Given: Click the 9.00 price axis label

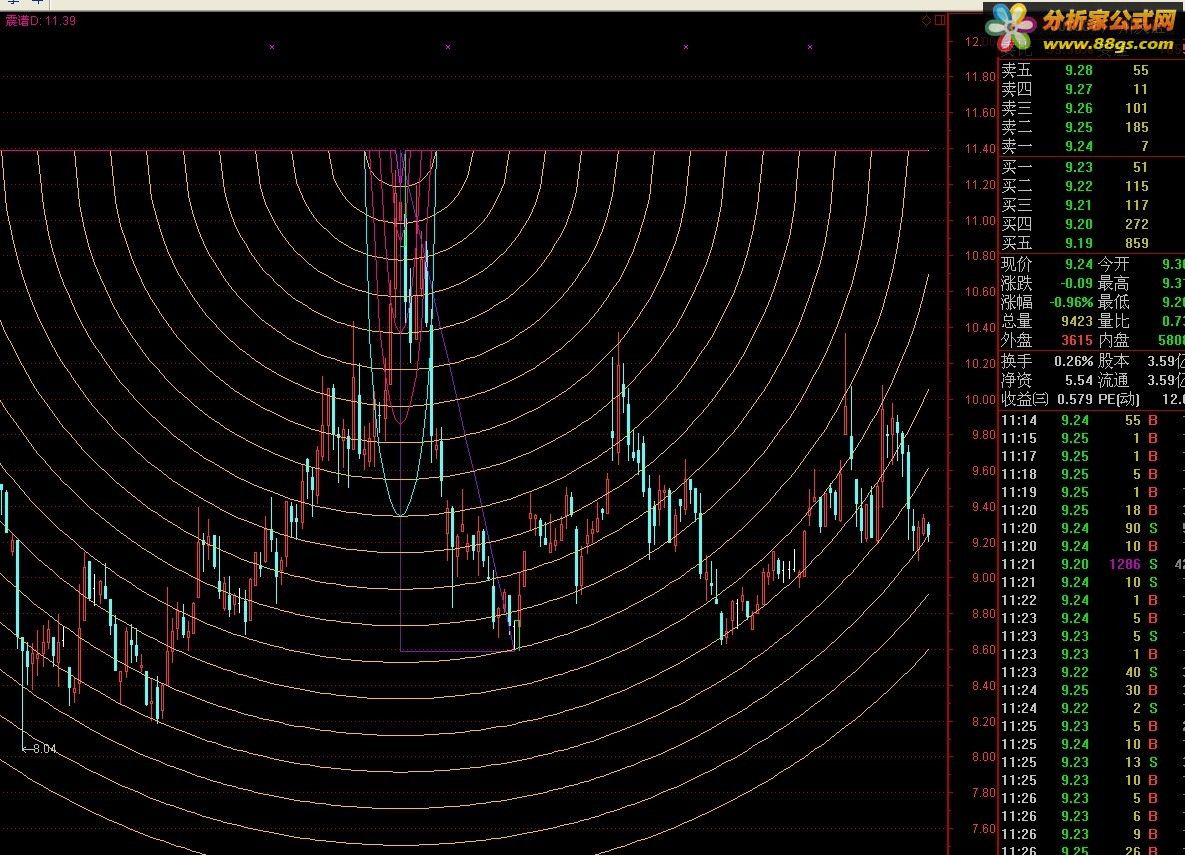Looking at the screenshot, I should click(x=983, y=578).
